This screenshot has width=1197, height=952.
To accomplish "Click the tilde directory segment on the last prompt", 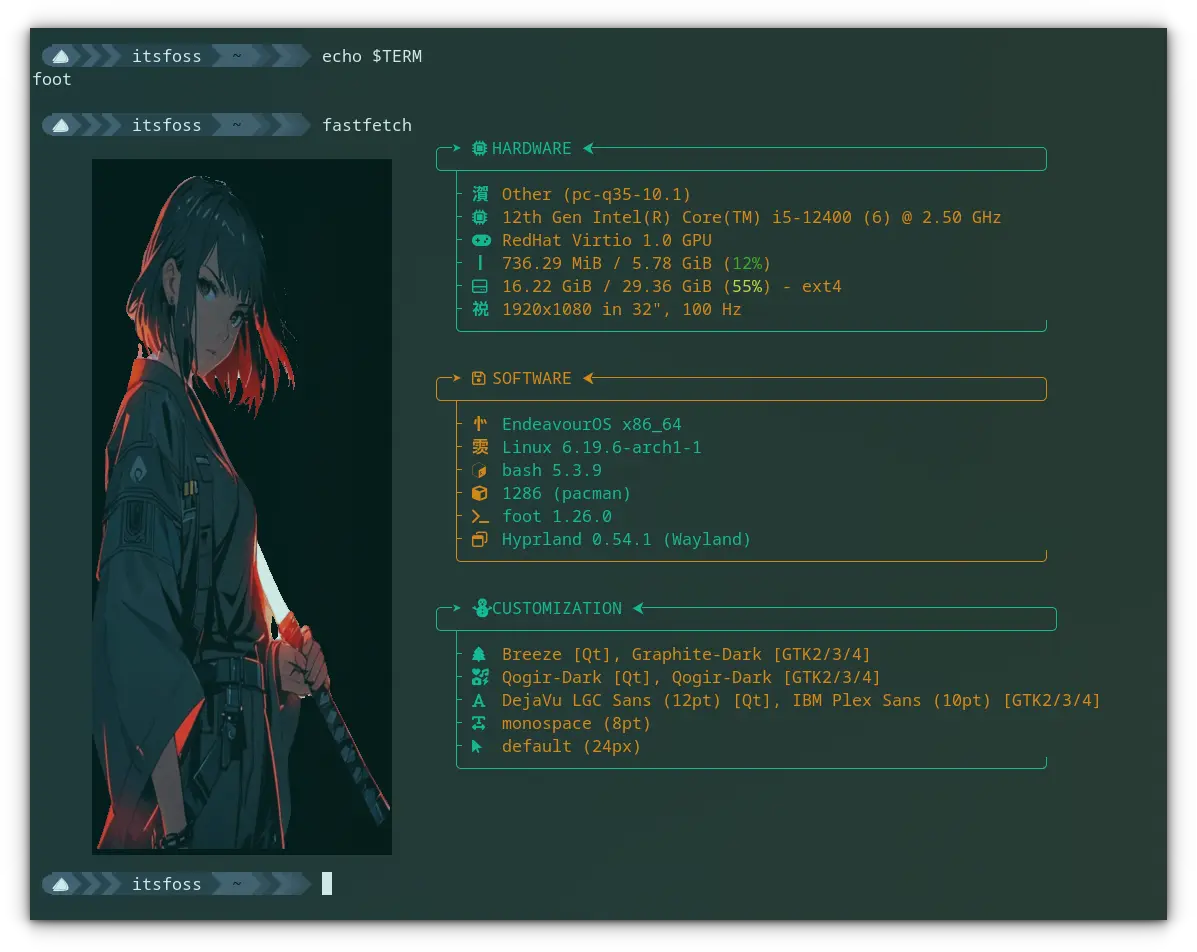I will (x=237, y=884).
